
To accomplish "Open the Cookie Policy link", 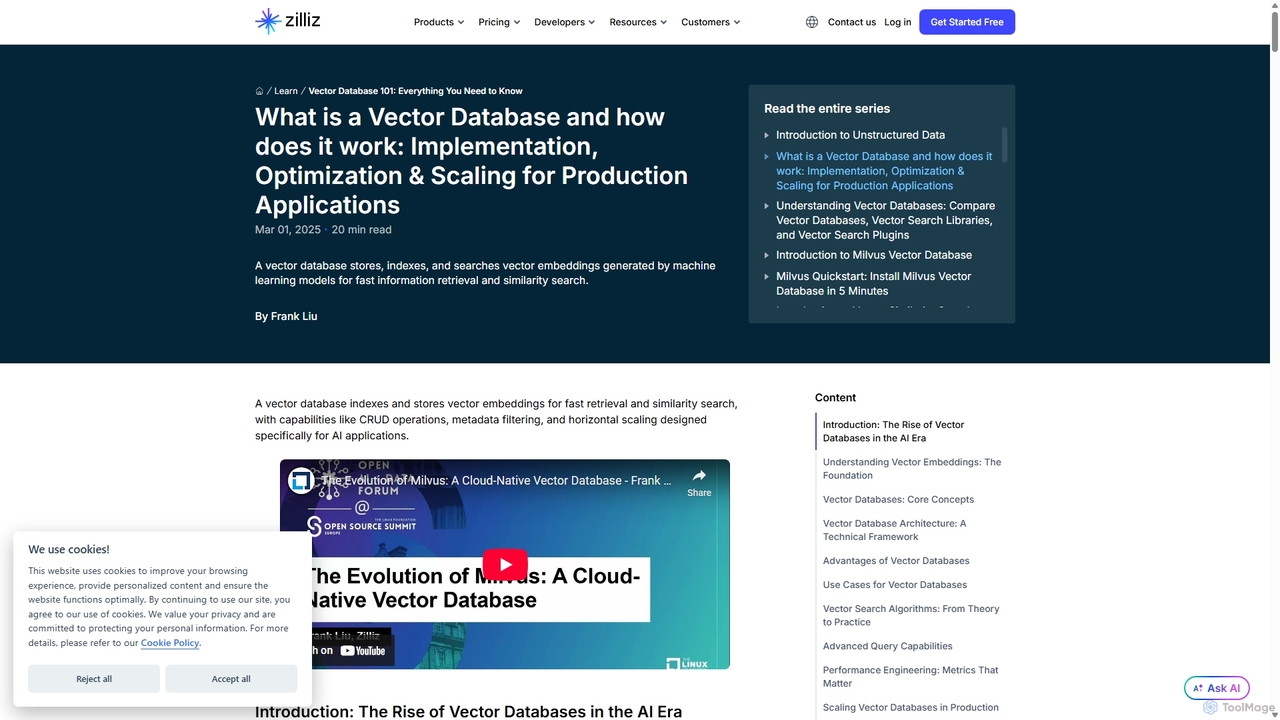I will pyautogui.click(x=170, y=643).
